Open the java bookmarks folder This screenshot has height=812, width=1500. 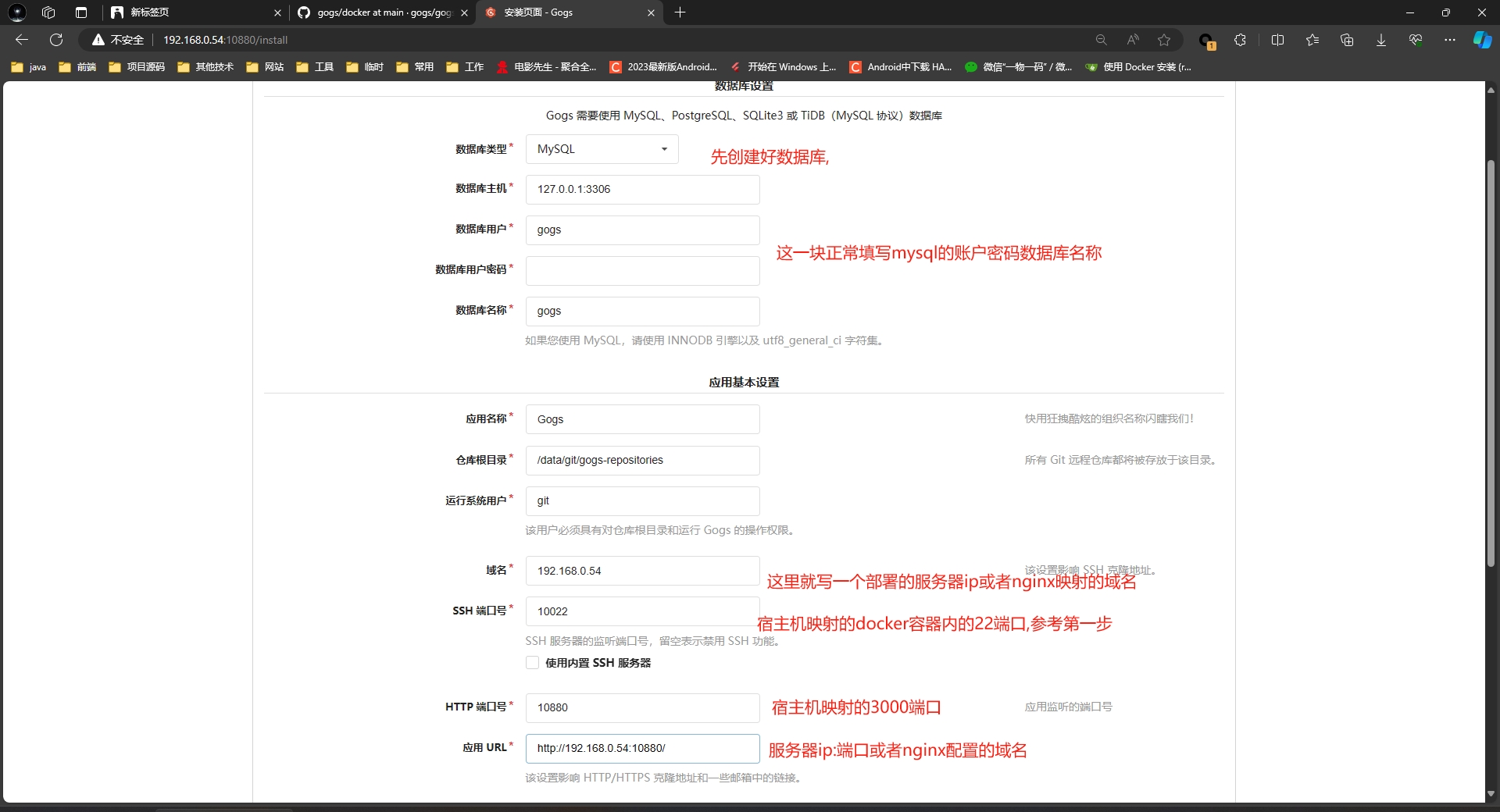coord(29,67)
